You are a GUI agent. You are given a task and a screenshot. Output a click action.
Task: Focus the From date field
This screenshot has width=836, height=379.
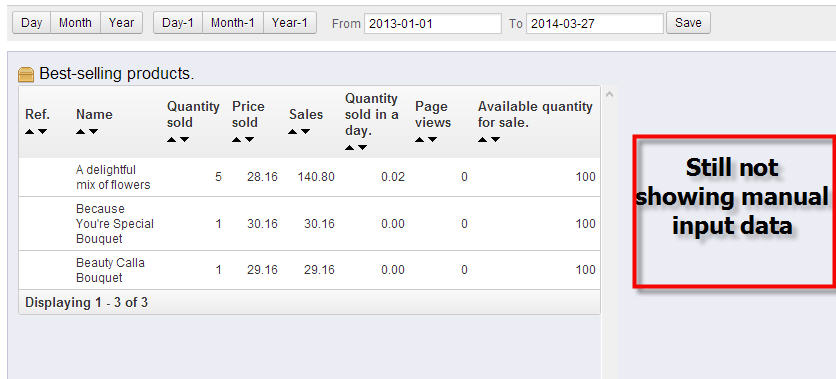tap(433, 23)
